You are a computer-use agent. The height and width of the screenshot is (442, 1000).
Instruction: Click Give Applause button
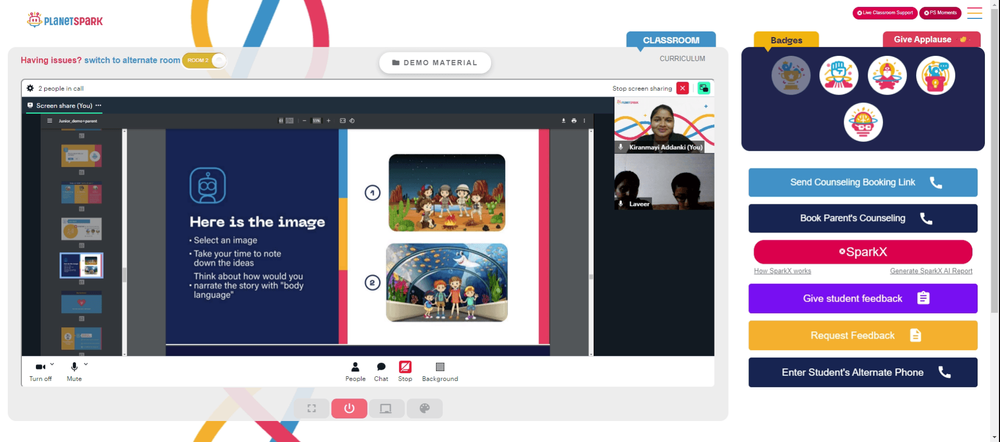coord(931,40)
